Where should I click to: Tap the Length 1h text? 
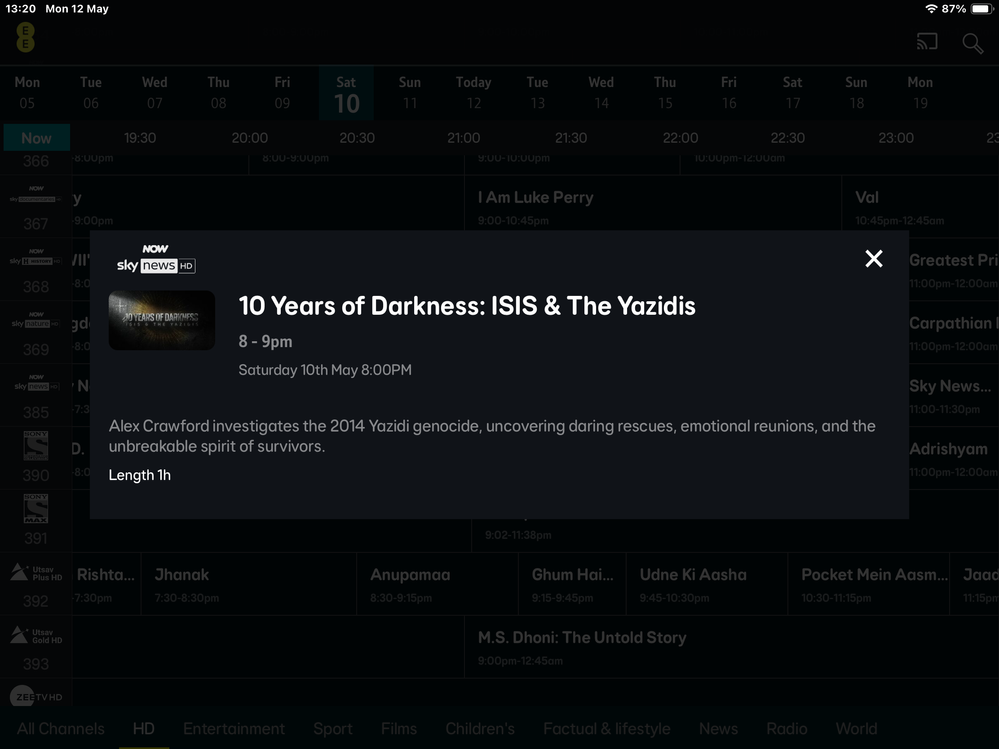140,475
